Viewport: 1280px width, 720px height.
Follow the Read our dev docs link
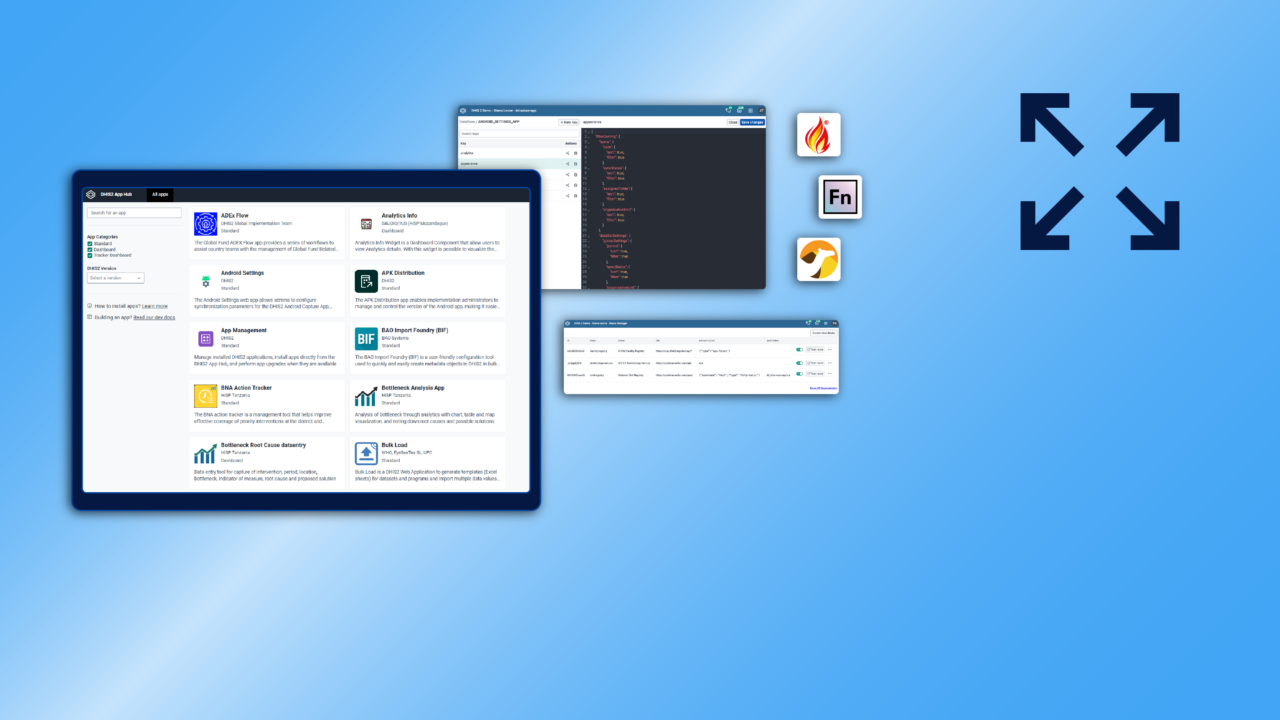coord(154,317)
